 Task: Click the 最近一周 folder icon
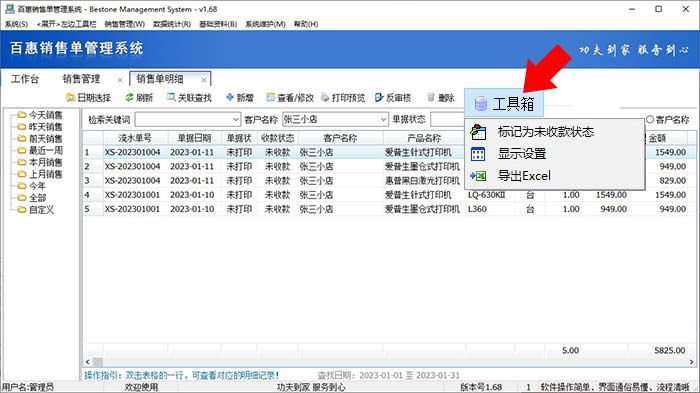tap(21, 150)
